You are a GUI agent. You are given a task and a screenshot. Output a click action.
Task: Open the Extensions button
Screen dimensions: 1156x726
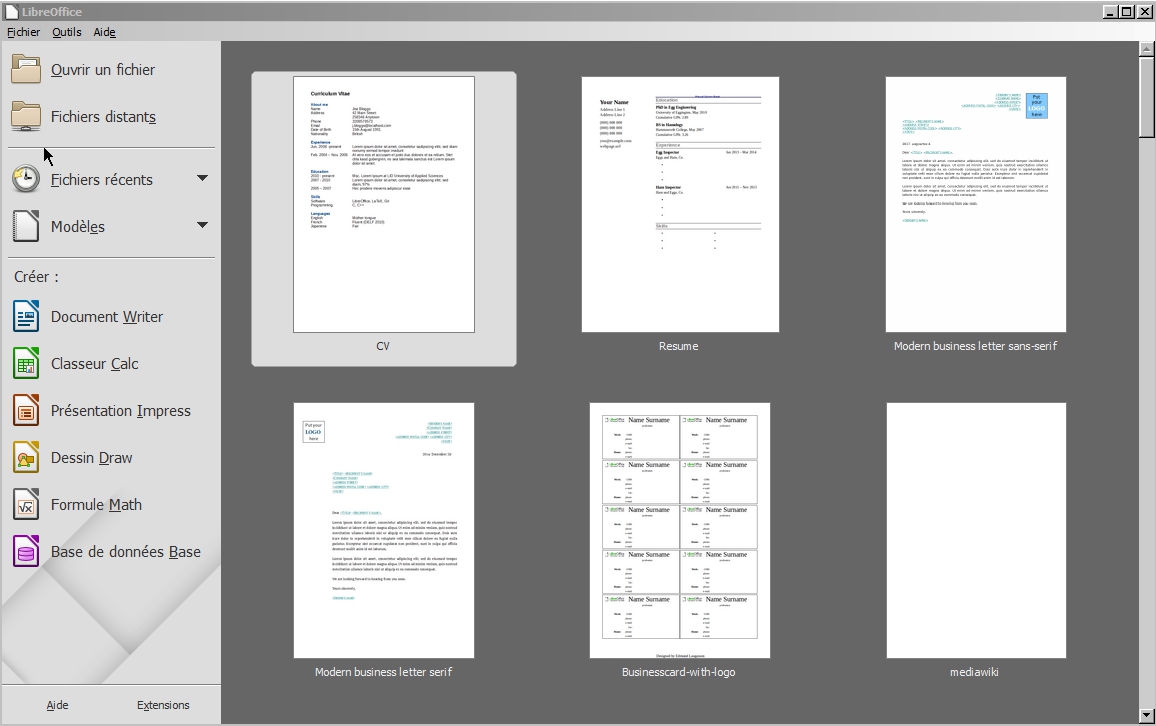tap(163, 705)
